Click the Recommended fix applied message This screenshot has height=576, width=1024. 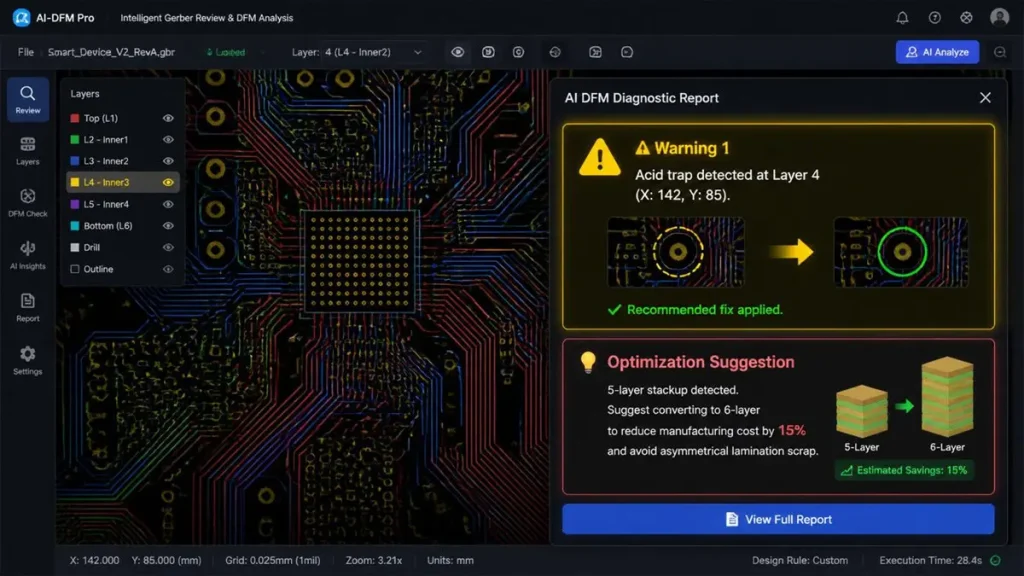pos(695,310)
